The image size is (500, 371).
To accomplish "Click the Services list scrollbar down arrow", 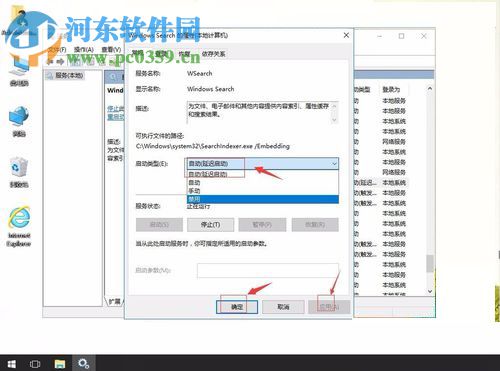I will tap(430, 291).
